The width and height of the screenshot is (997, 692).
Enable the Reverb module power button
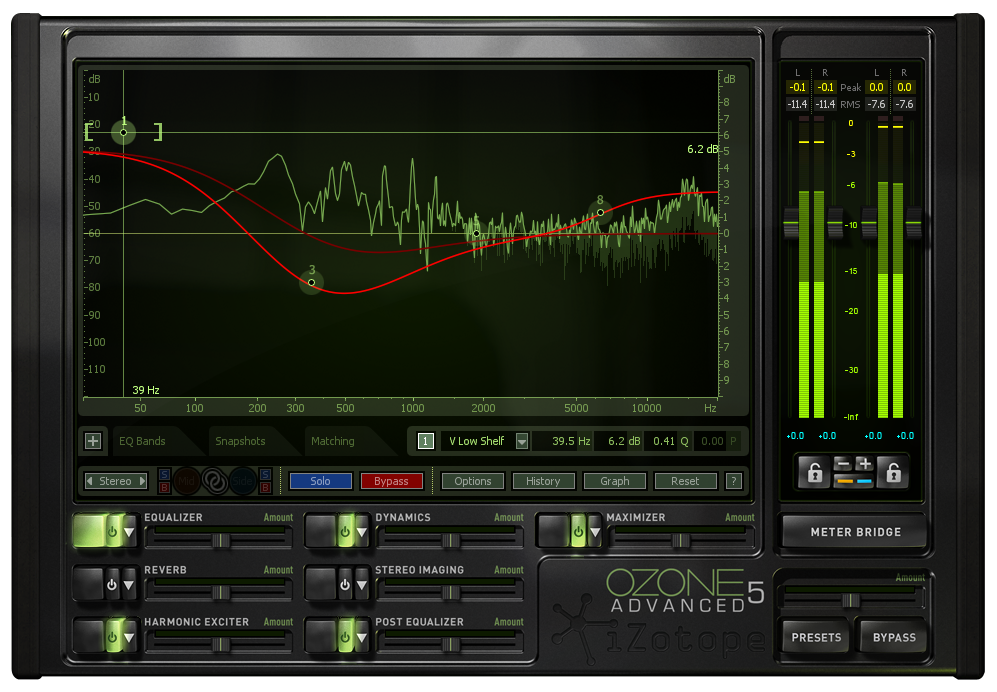coord(113,584)
